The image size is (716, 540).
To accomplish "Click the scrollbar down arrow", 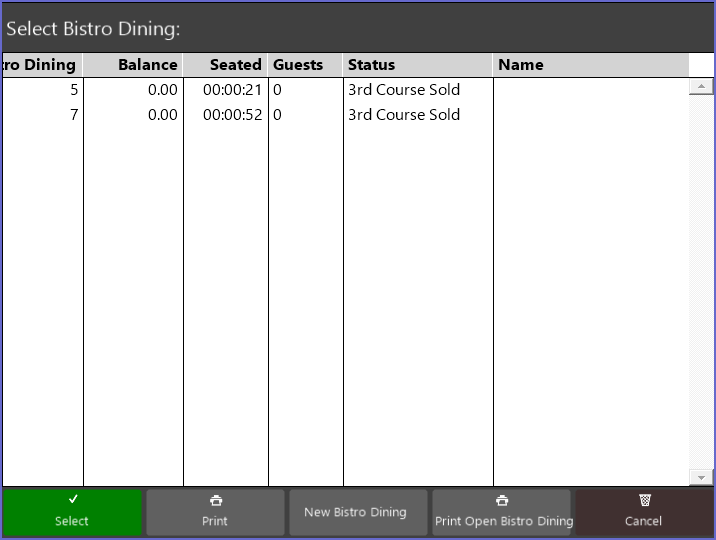I will pos(701,478).
